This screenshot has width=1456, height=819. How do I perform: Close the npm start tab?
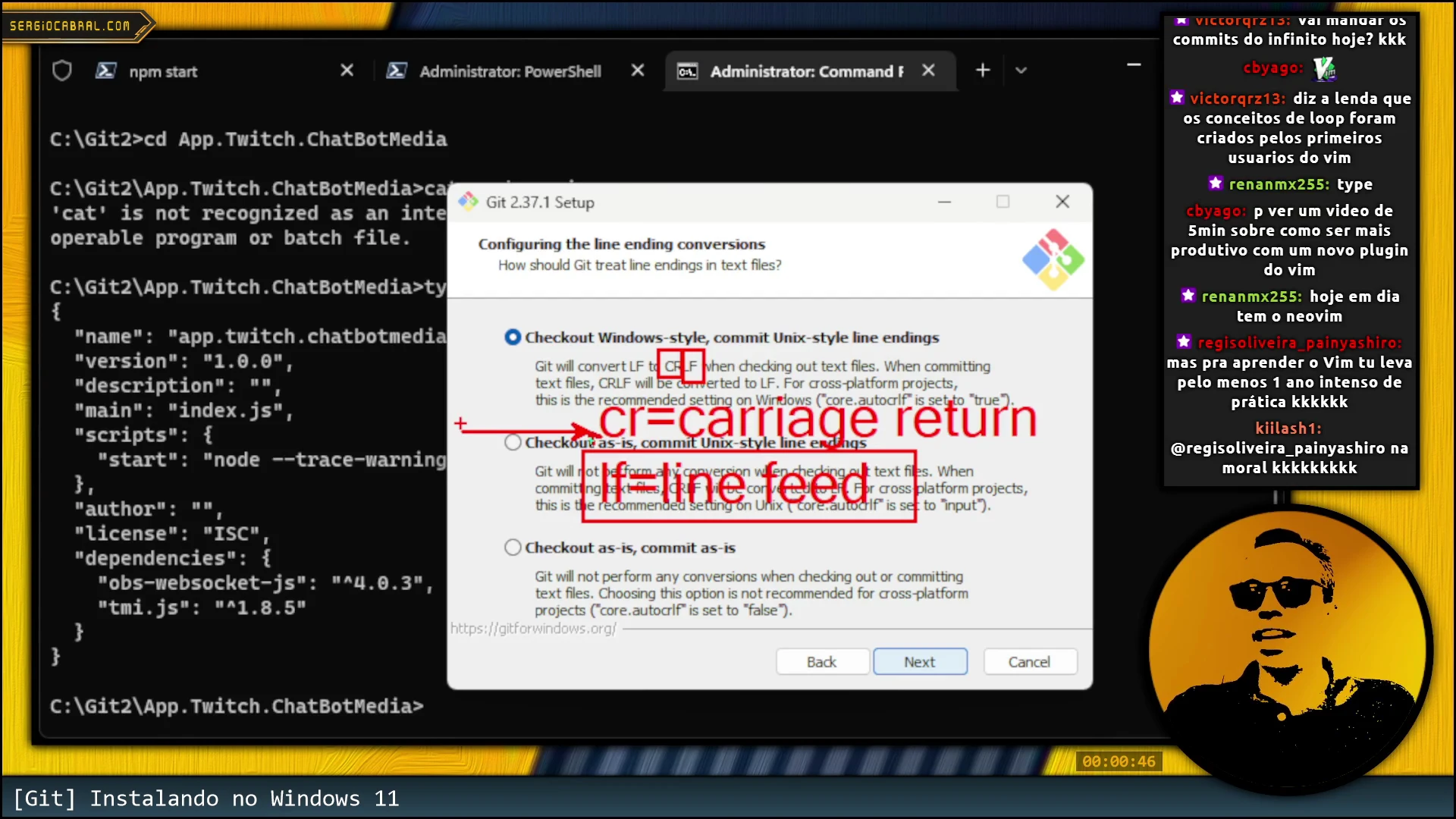(x=347, y=71)
